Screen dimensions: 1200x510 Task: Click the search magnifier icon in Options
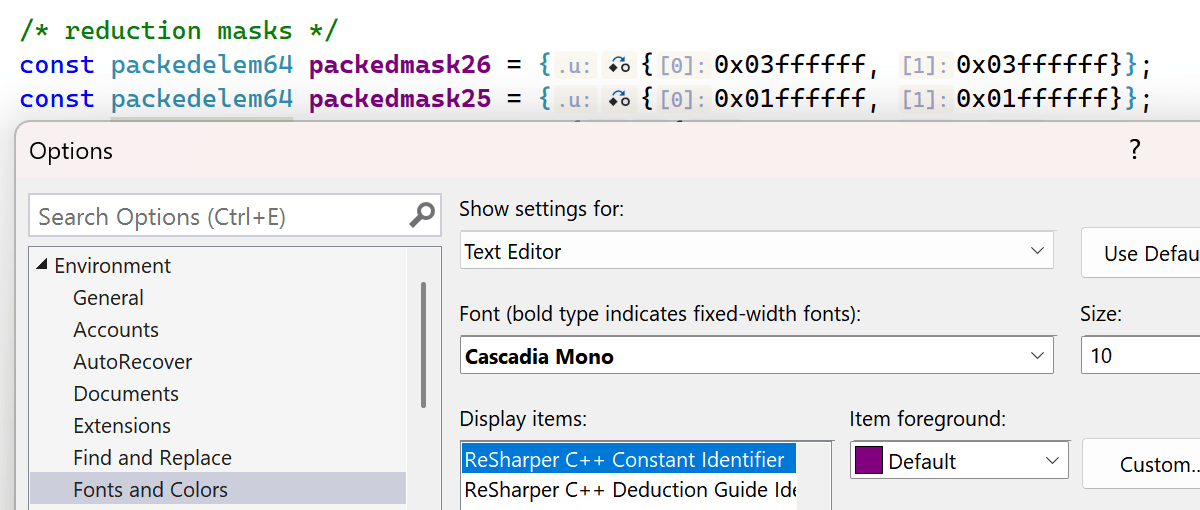[x=422, y=215]
